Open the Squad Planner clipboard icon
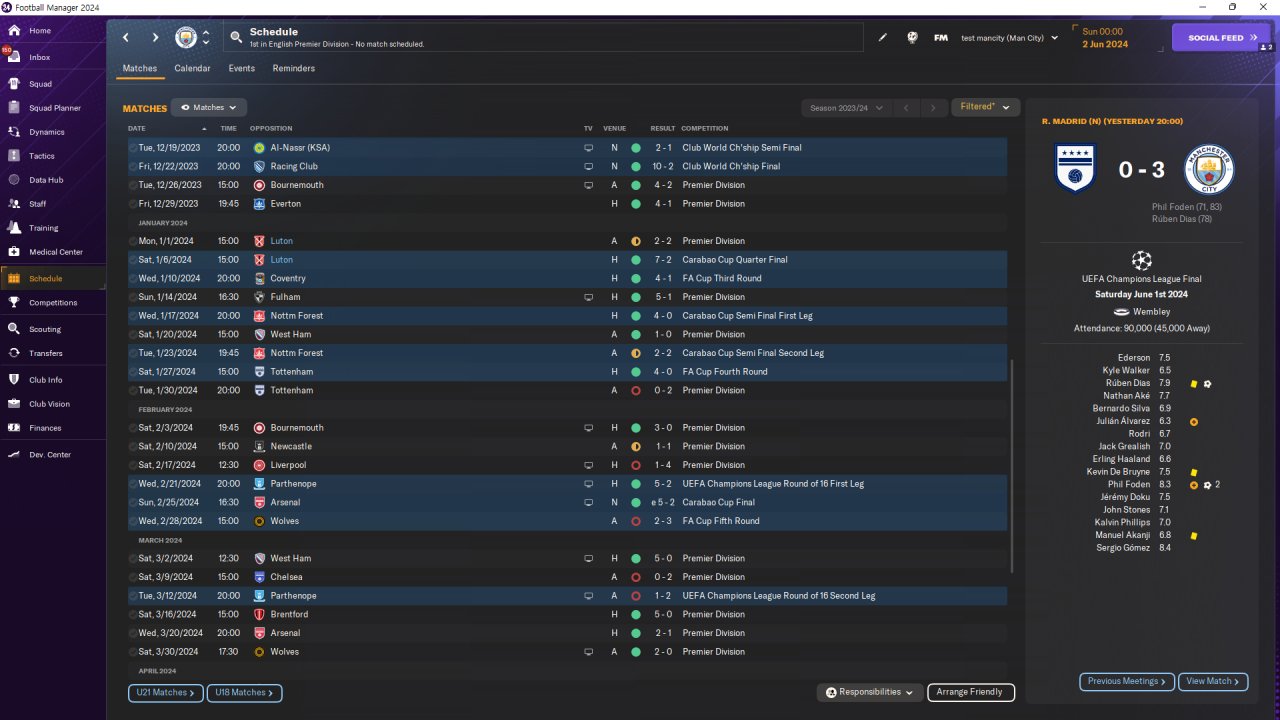The image size is (1280, 720). [x=14, y=108]
